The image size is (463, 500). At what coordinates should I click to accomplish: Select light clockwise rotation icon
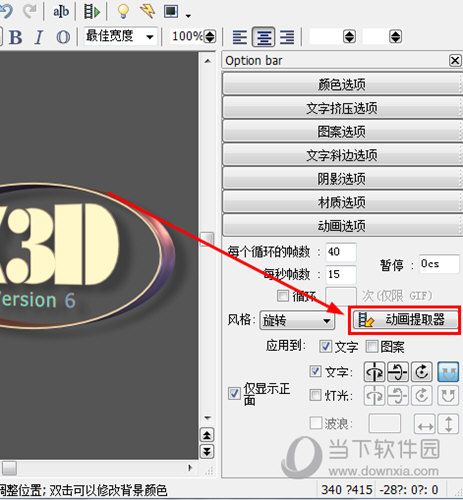point(422,396)
